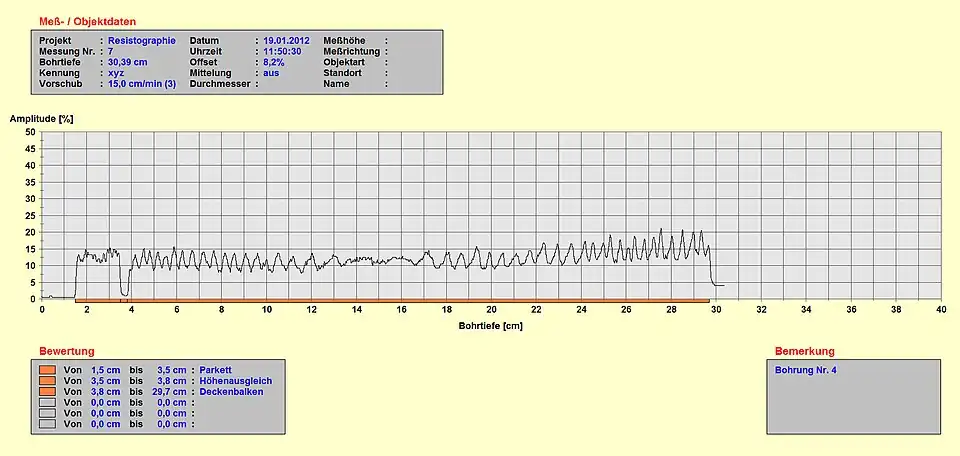Select the first gray empty evaluation swatch

pyautogui.click(x=47, y=402)
